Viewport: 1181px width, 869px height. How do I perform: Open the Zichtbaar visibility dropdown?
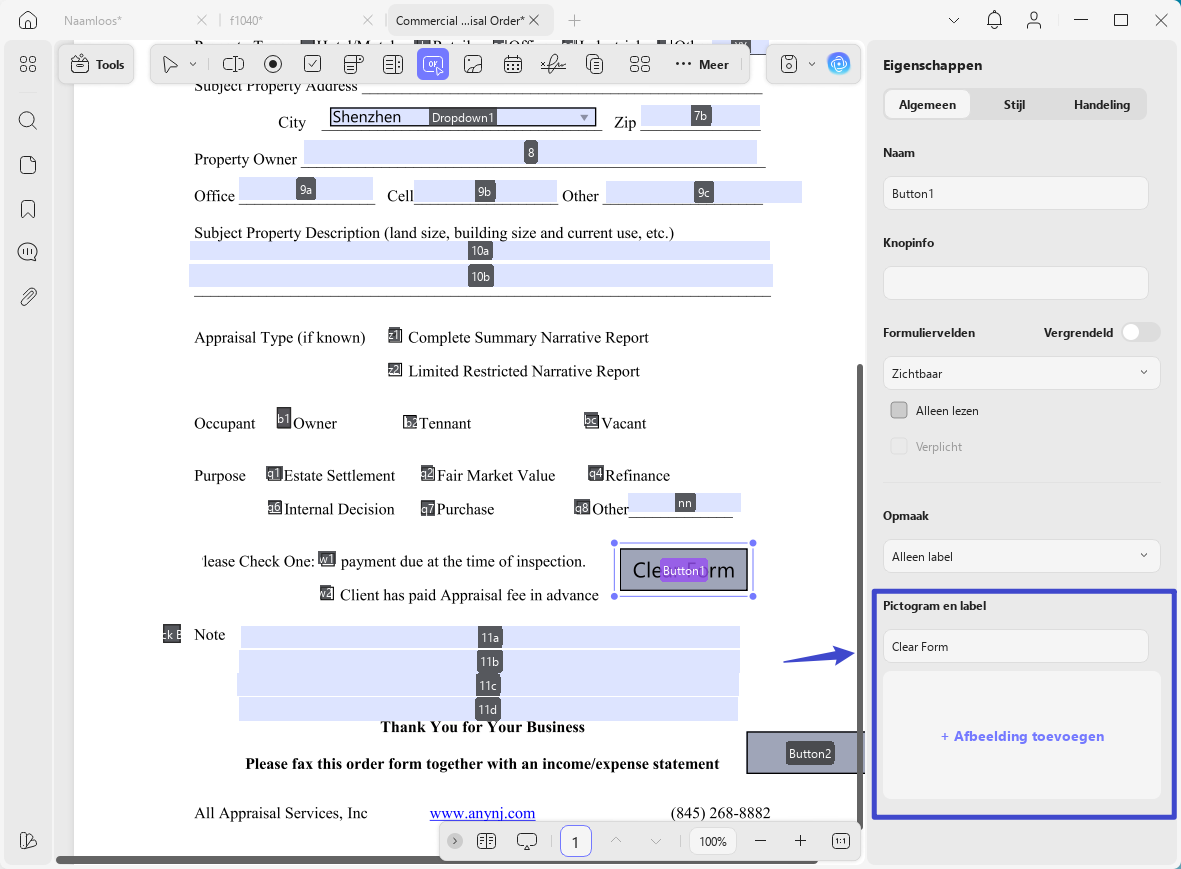click(x=1021, y=374)
